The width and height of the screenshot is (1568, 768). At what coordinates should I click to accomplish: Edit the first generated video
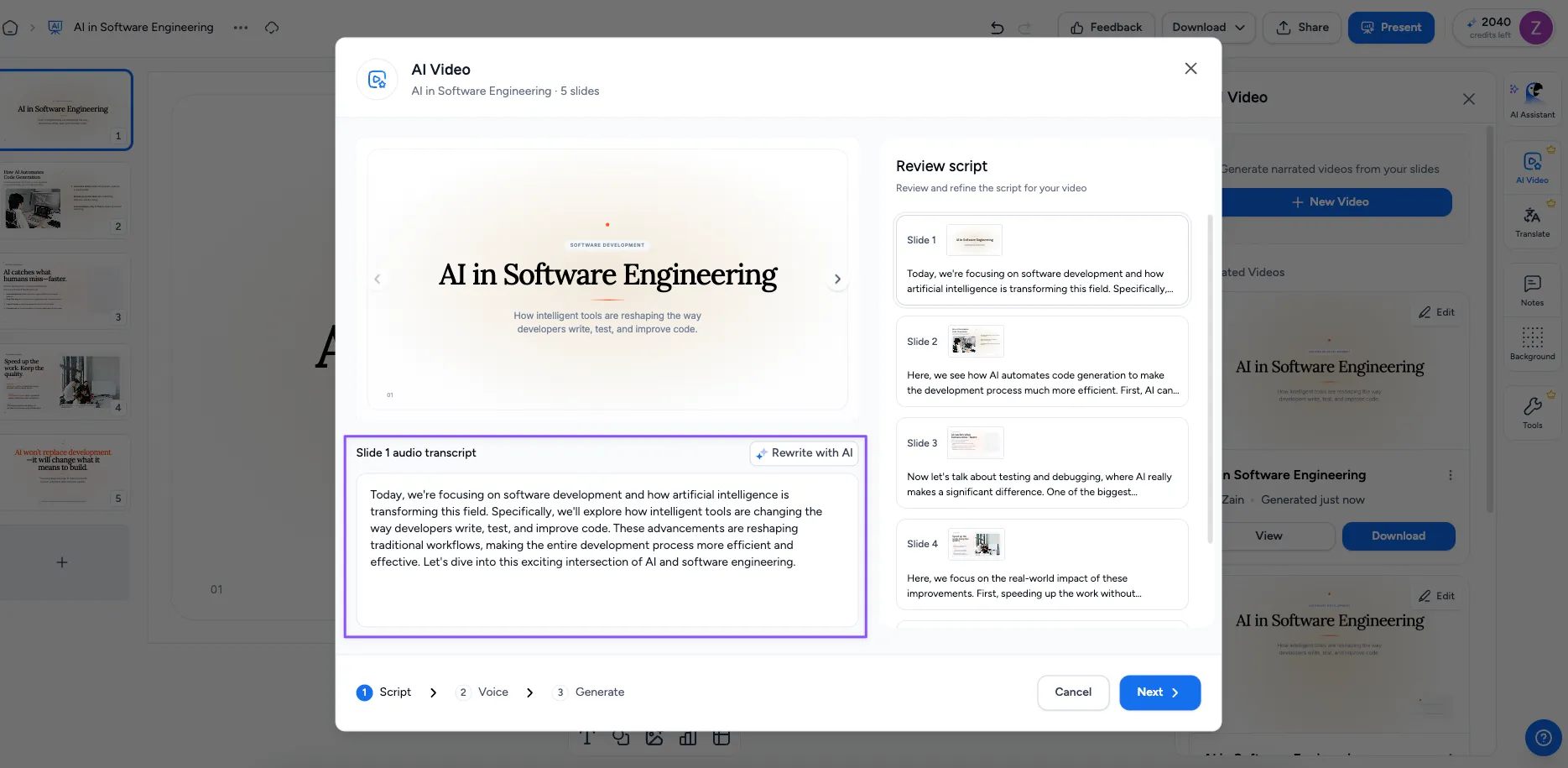(x=1436, y=312)
